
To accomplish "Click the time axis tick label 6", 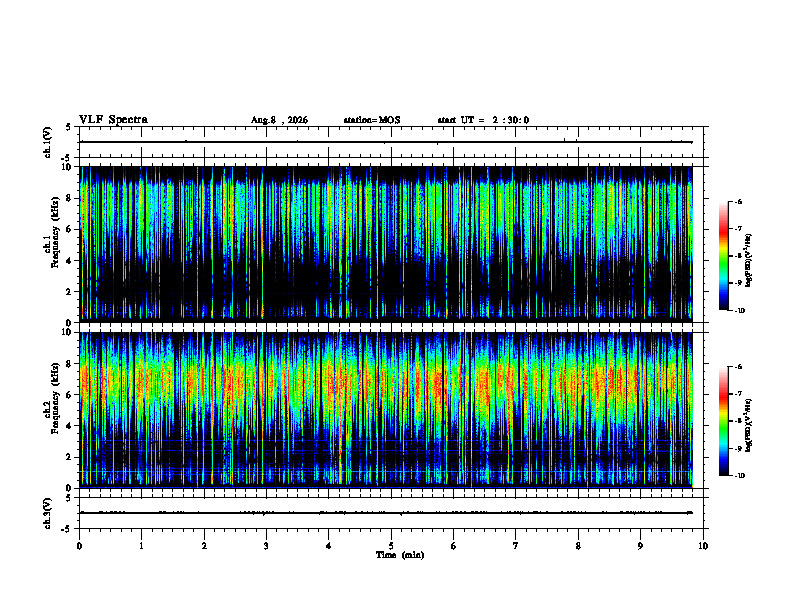I will pos(454,546).
